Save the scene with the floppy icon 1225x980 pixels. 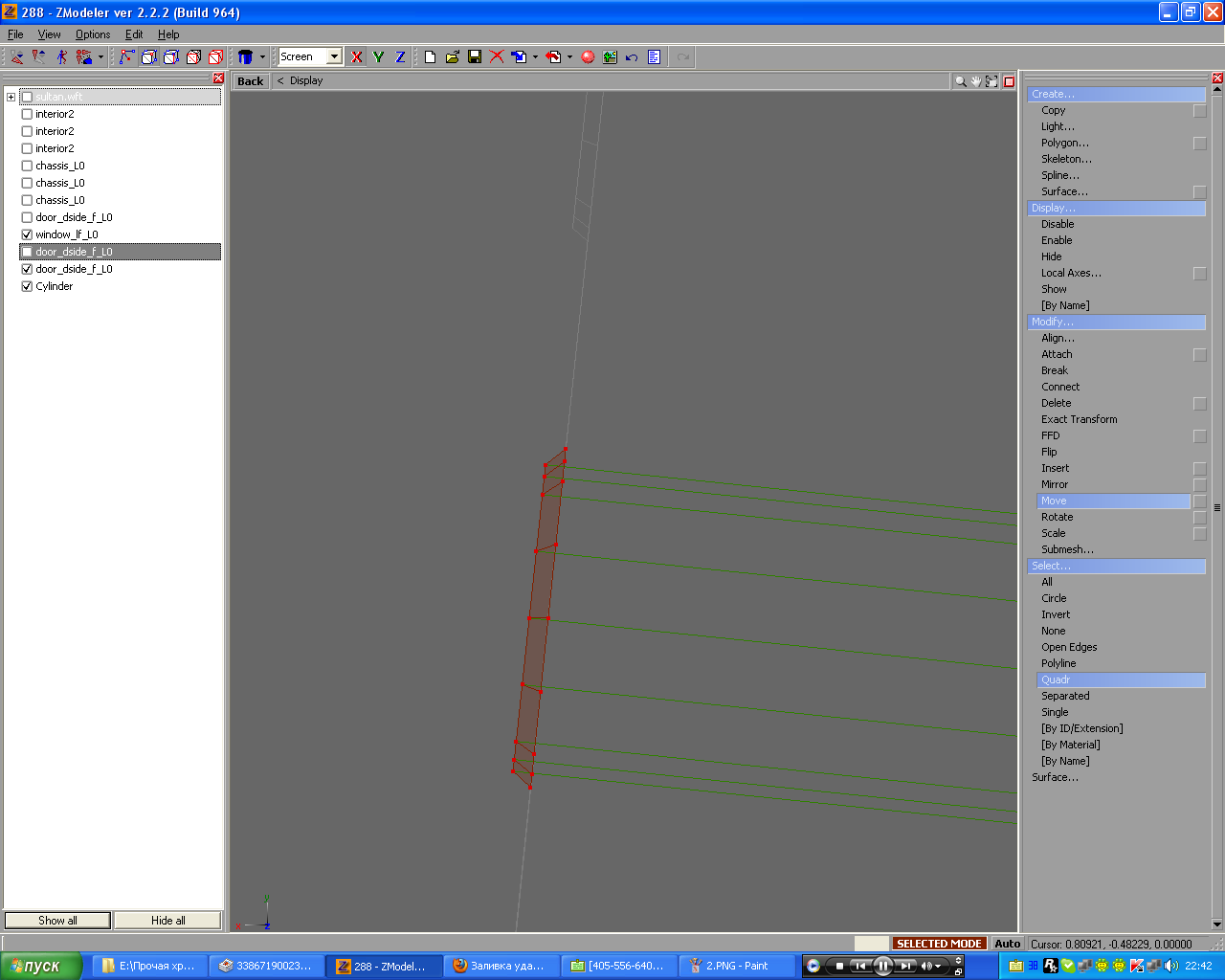click(475, 57)
